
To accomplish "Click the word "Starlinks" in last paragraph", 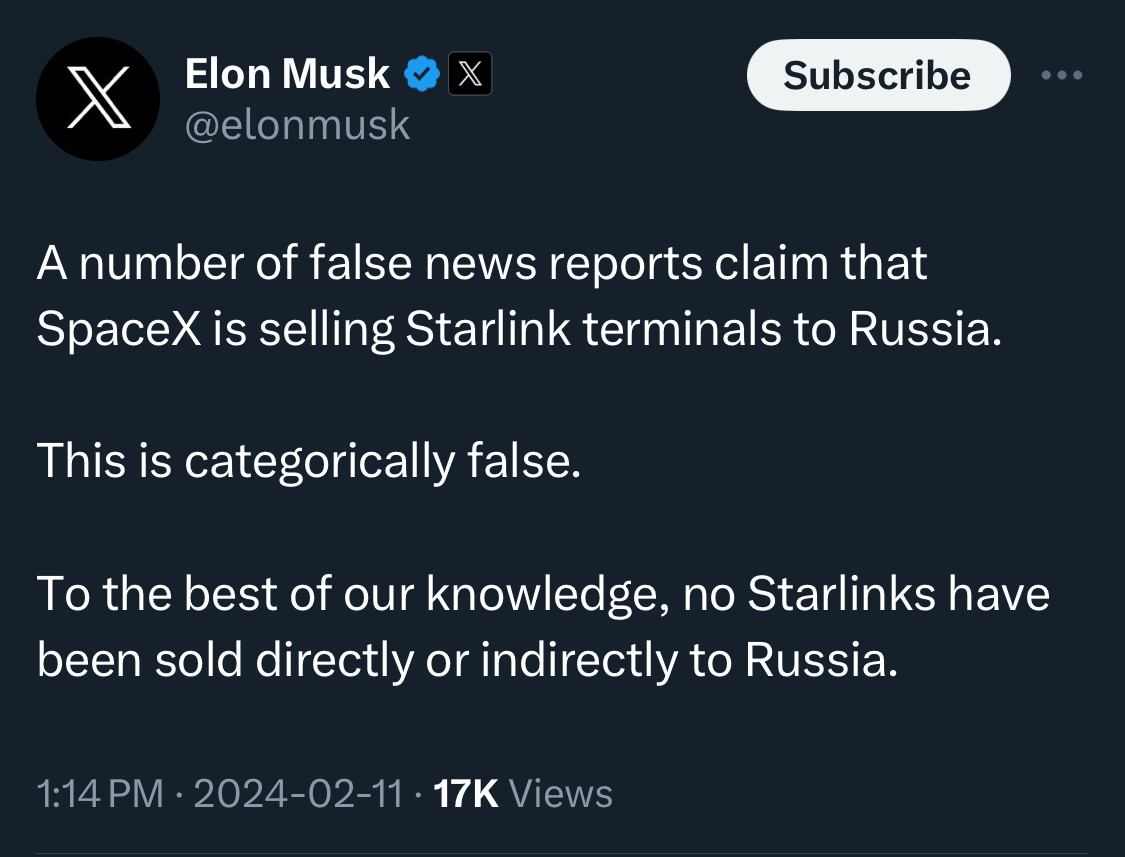I will point(842,594).
